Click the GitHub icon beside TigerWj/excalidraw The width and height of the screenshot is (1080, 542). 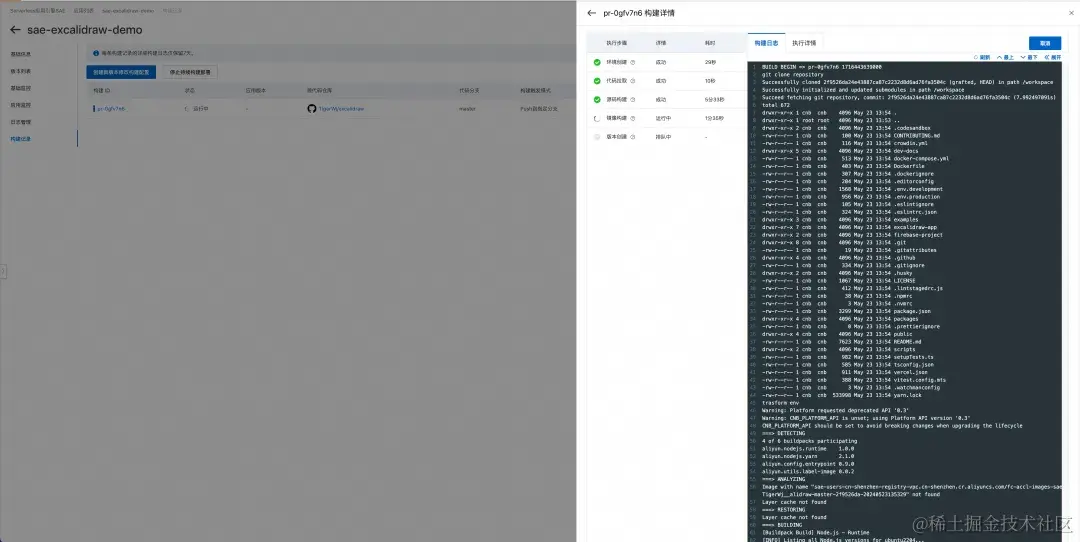(x=311, y=109)
